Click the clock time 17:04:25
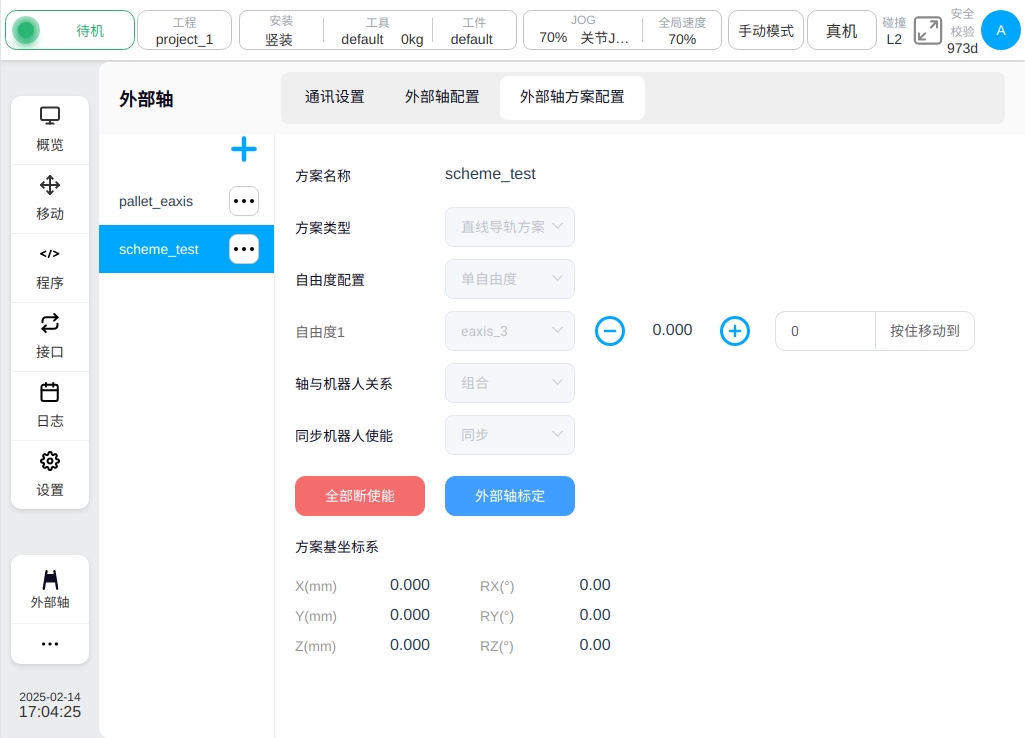The image size is (1025, 738). click(x=50, y=712)
